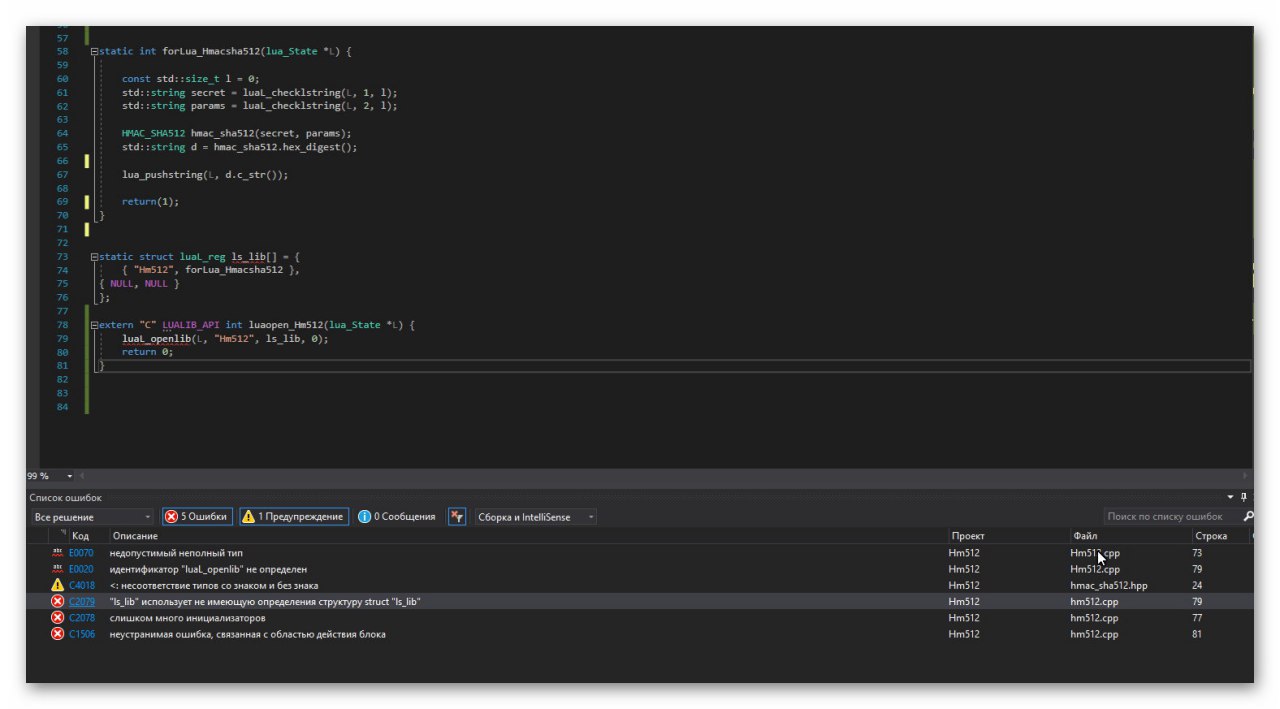
Task: Toggle the 1 Предупреждение warnings filter
Action: [x=294, y=517]
